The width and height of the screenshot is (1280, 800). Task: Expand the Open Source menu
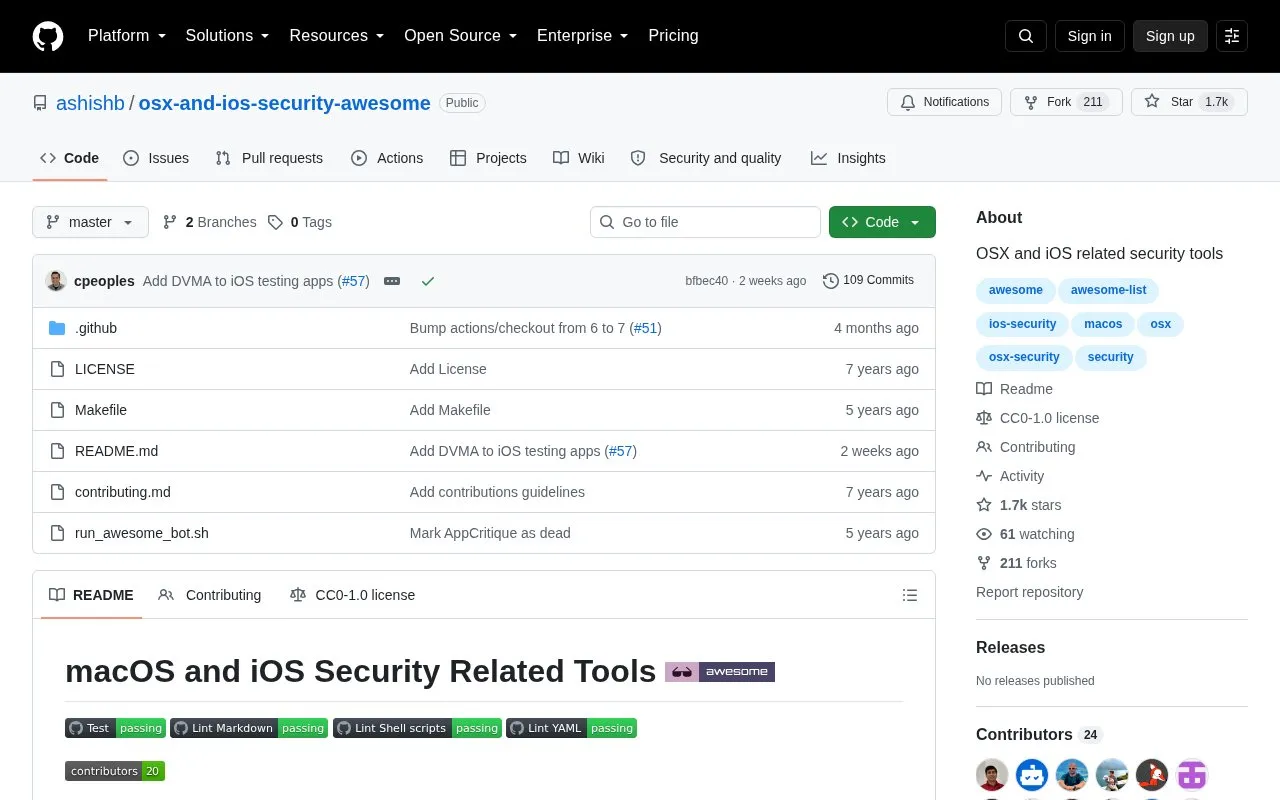point(461,36)
